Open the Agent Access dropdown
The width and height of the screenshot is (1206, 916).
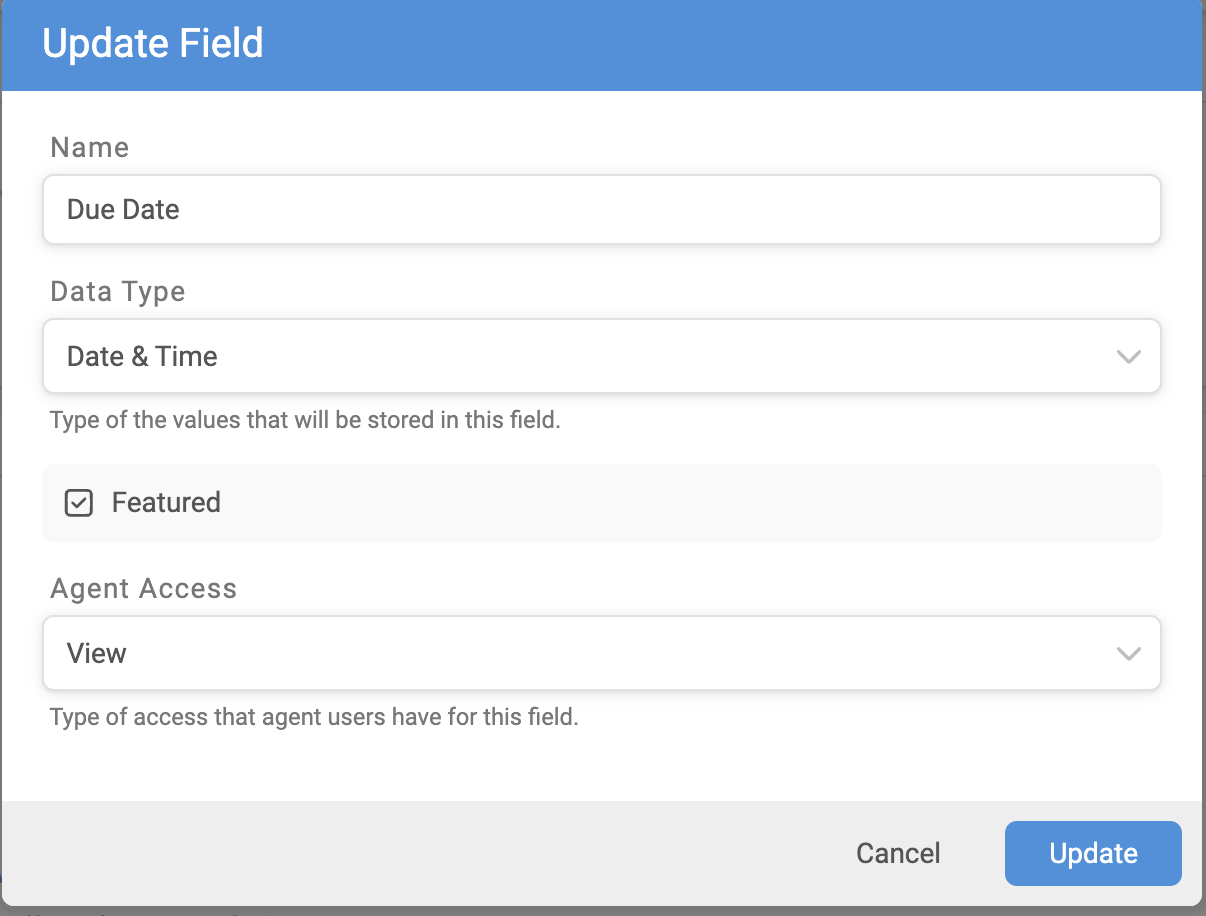[600, 653]
